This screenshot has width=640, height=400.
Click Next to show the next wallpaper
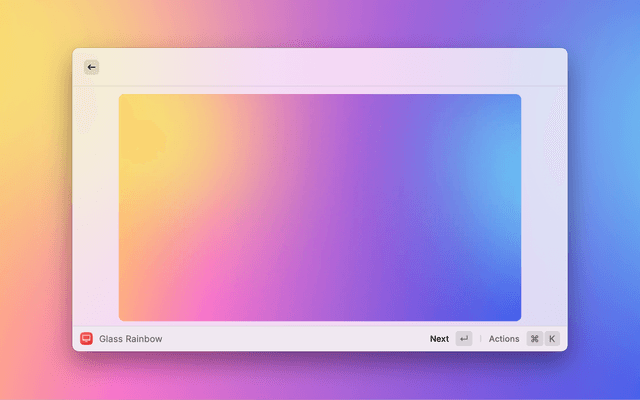click(x=439, y=339)
